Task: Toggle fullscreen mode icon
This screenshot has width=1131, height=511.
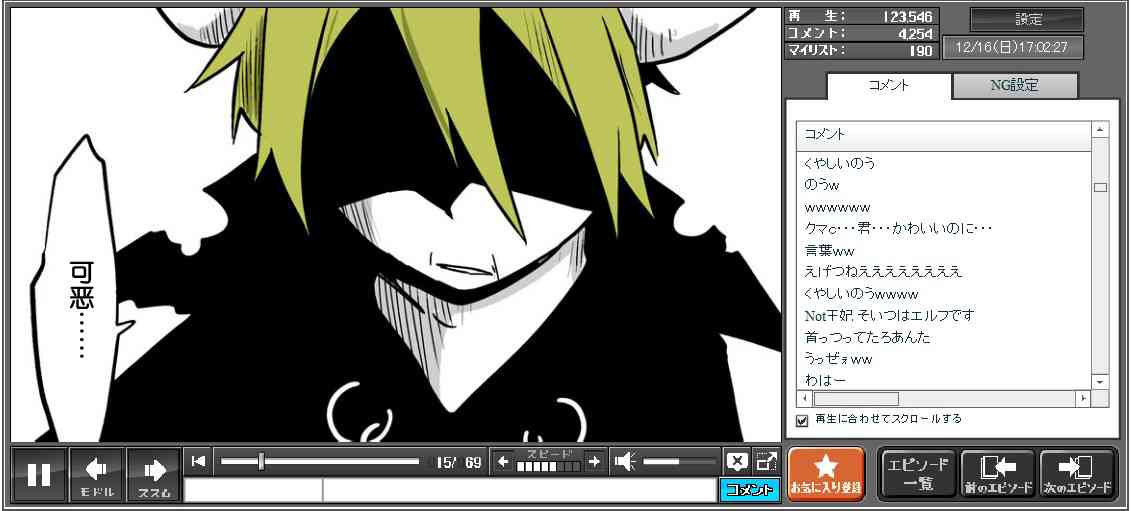Action: tap(766, 461)
